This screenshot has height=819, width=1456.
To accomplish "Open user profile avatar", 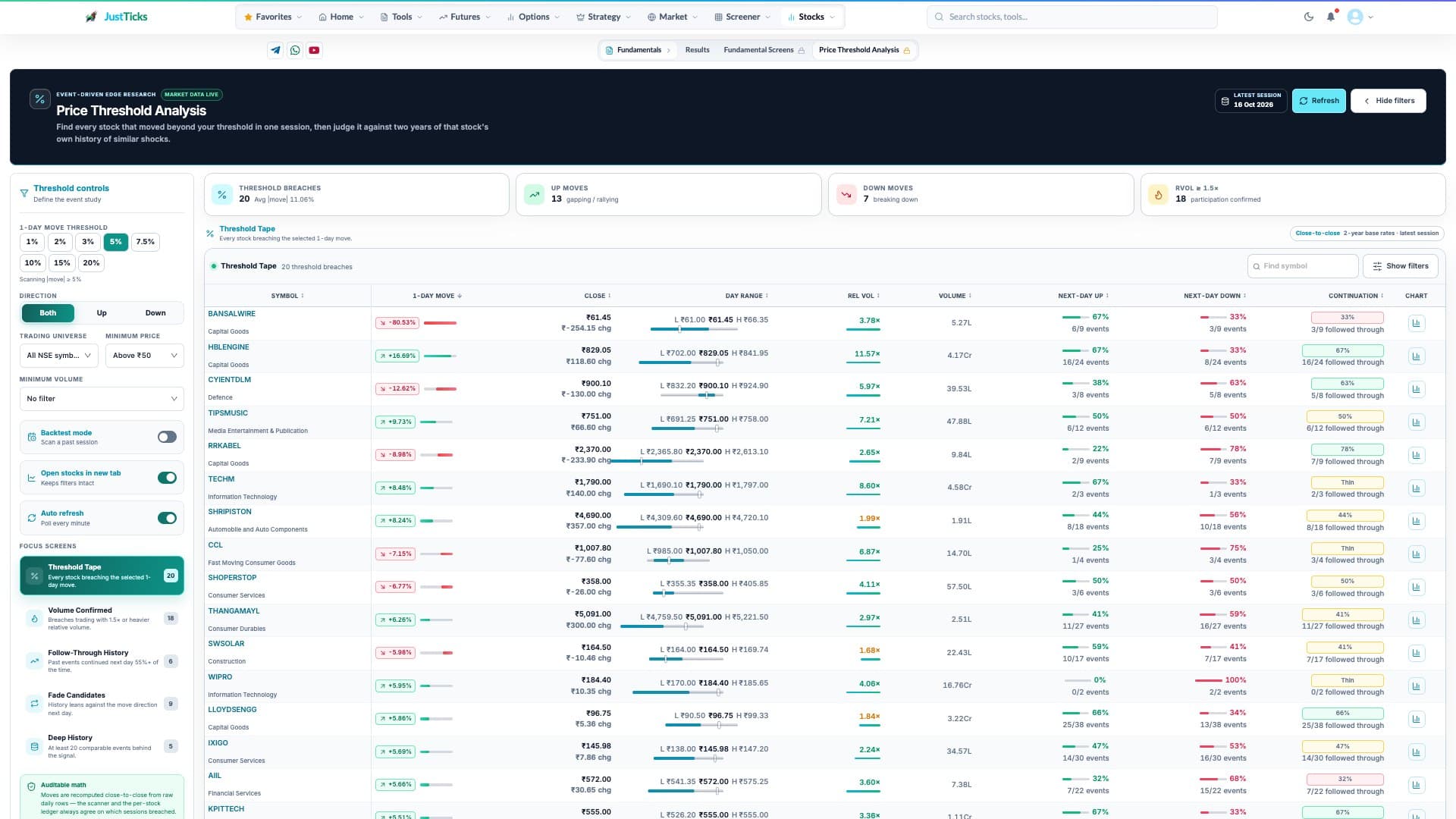I will [x=1355, y=17].
